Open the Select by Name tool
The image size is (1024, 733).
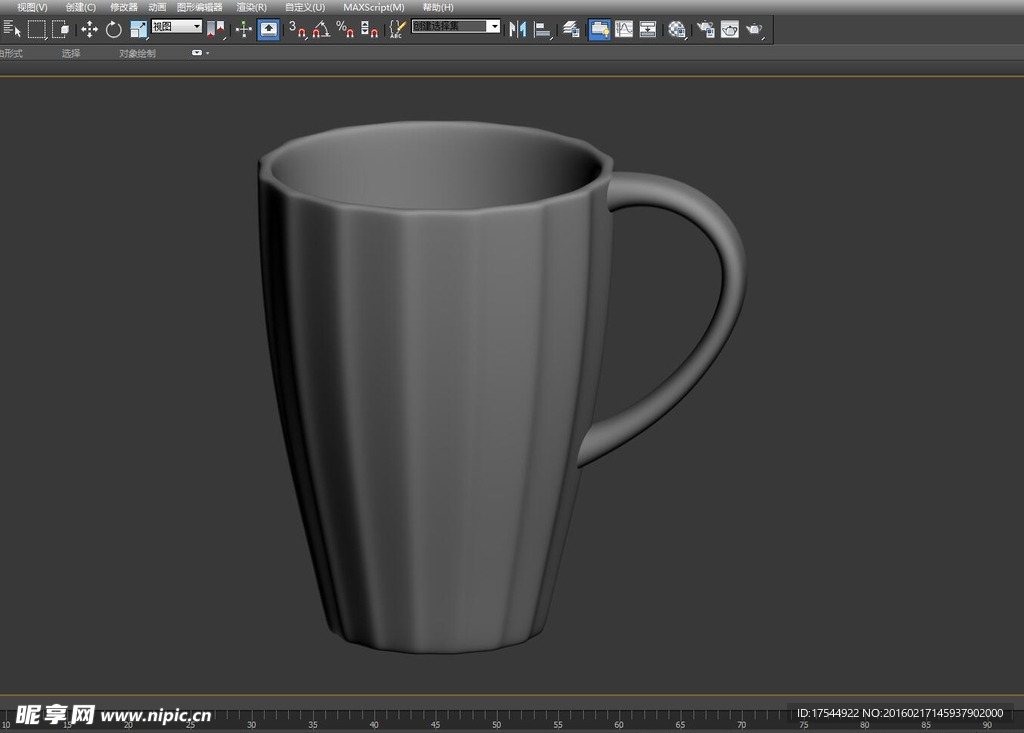(x=12, y=29)
